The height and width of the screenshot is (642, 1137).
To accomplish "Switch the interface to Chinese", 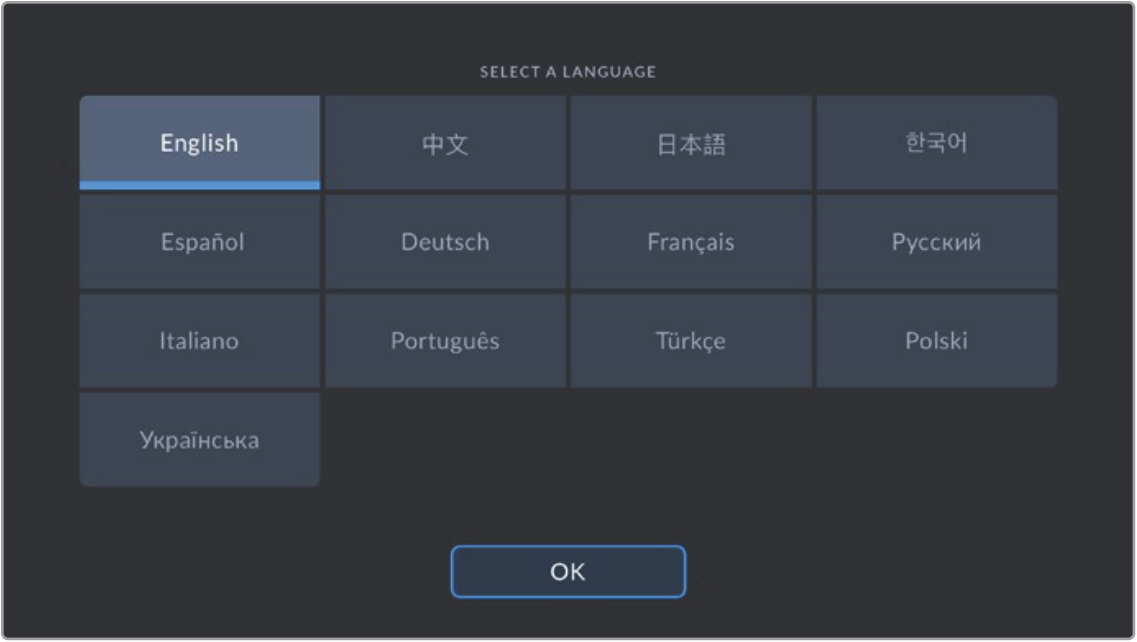I will [x=445, y=143].
